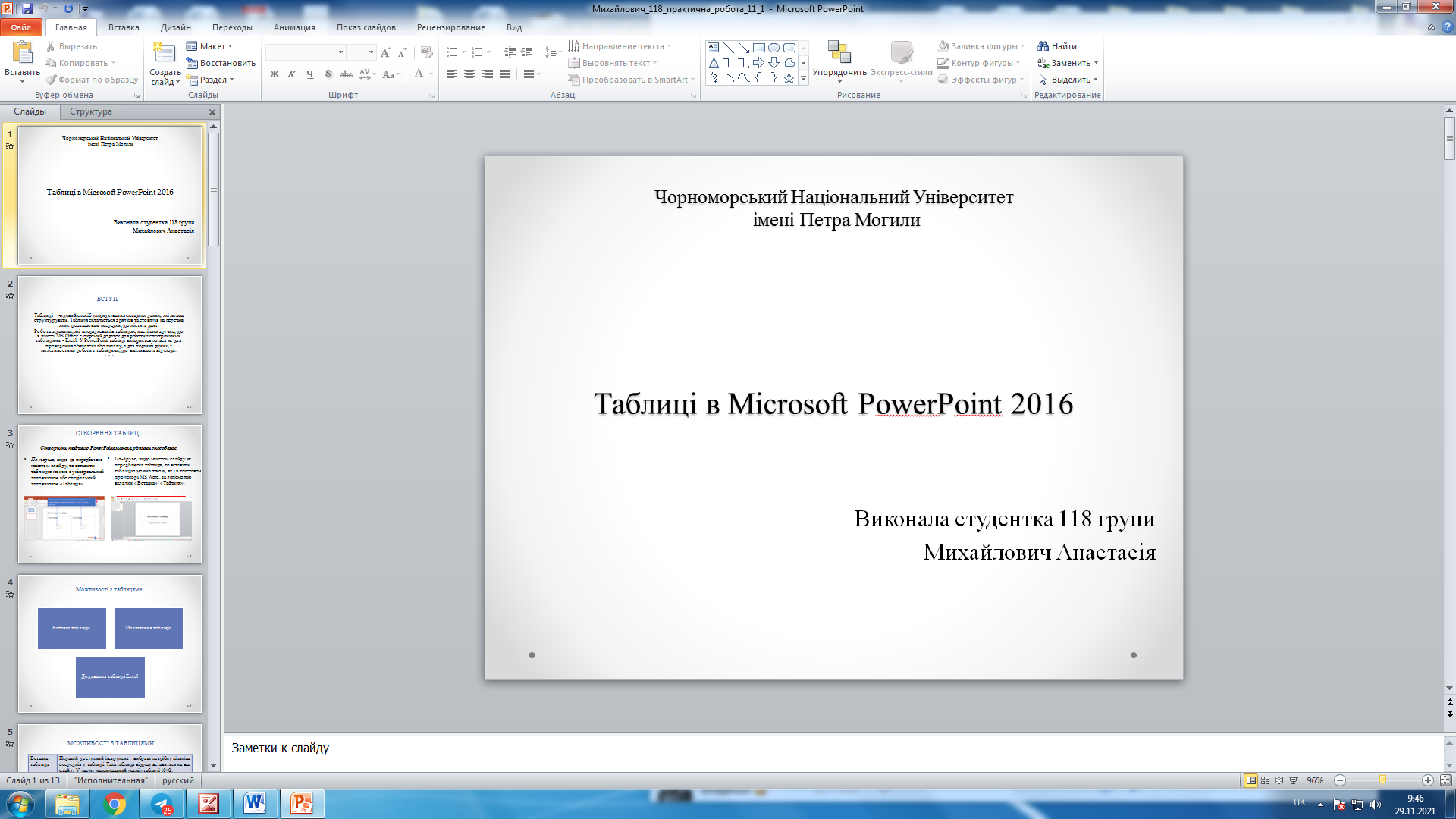
Task: Click the PowerPoint Help question mark icon
Action: 1448,27
